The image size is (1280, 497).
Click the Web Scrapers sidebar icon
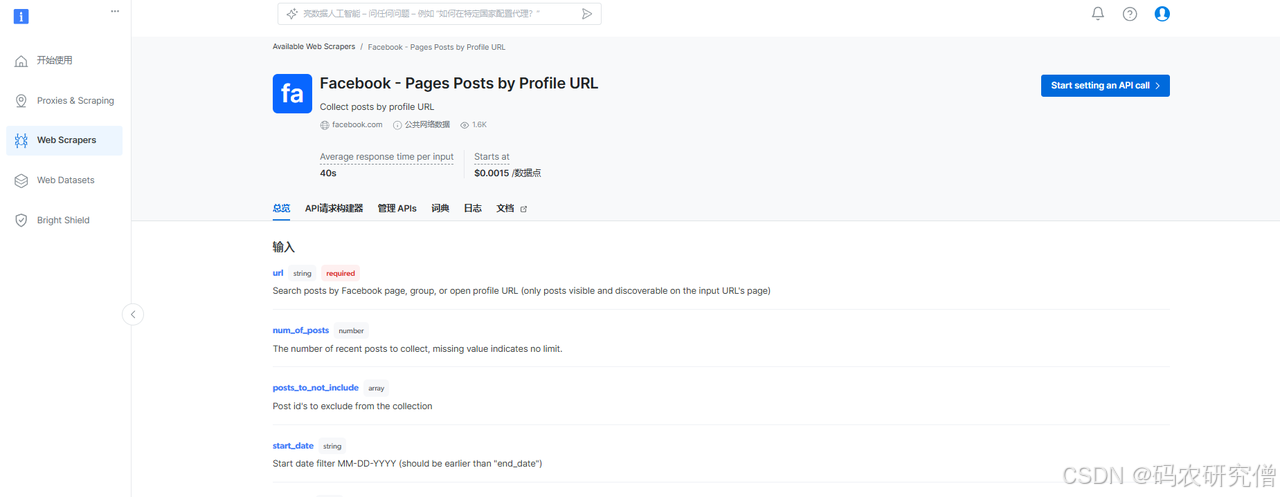21,141
